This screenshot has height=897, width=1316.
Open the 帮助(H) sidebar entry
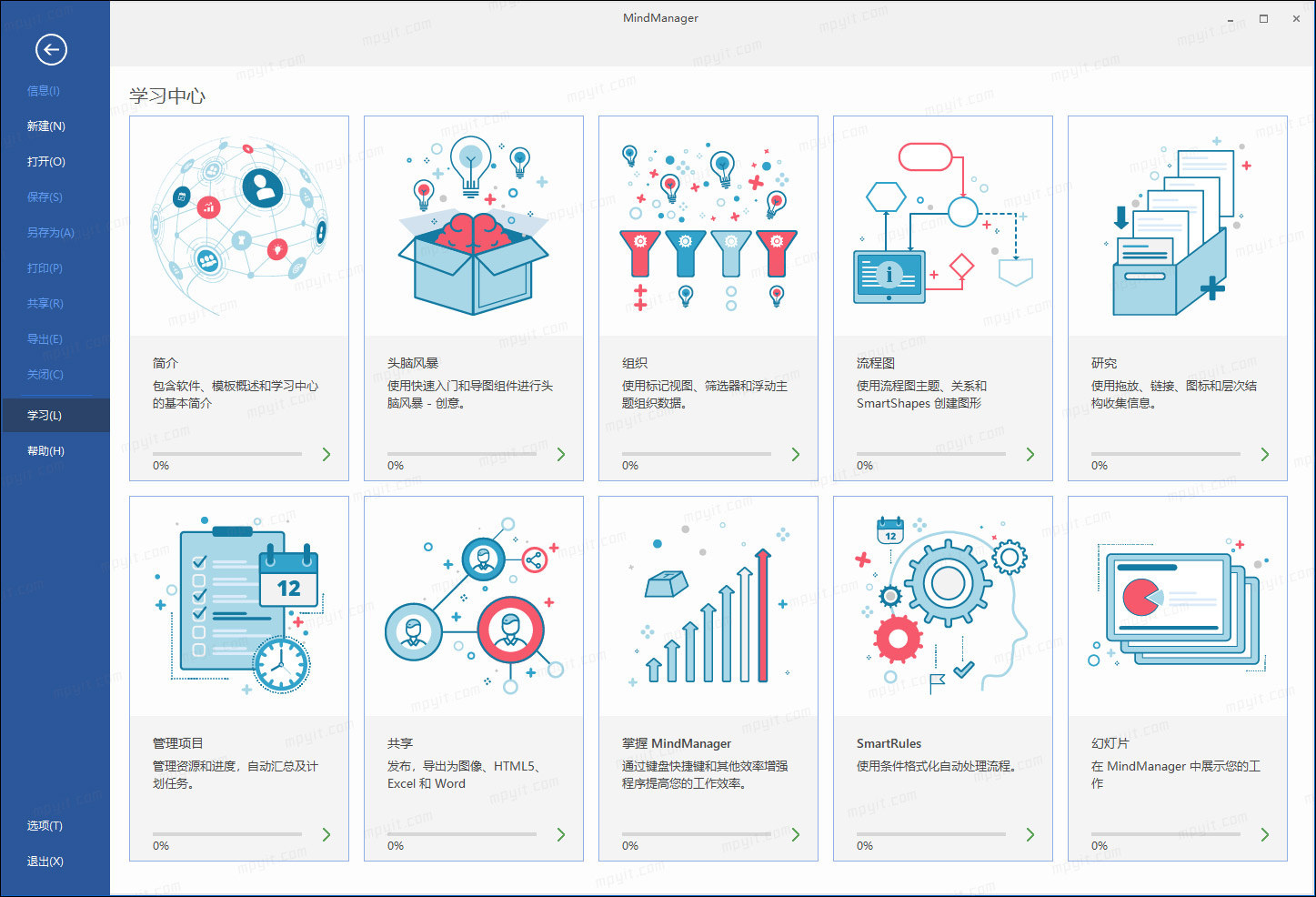point(45,449)
